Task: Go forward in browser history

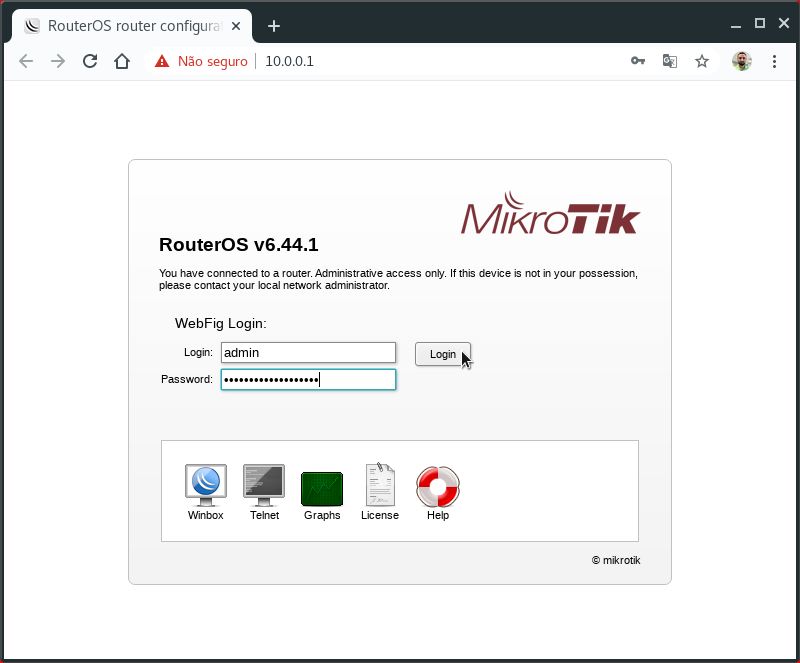Action: [58, 61]
